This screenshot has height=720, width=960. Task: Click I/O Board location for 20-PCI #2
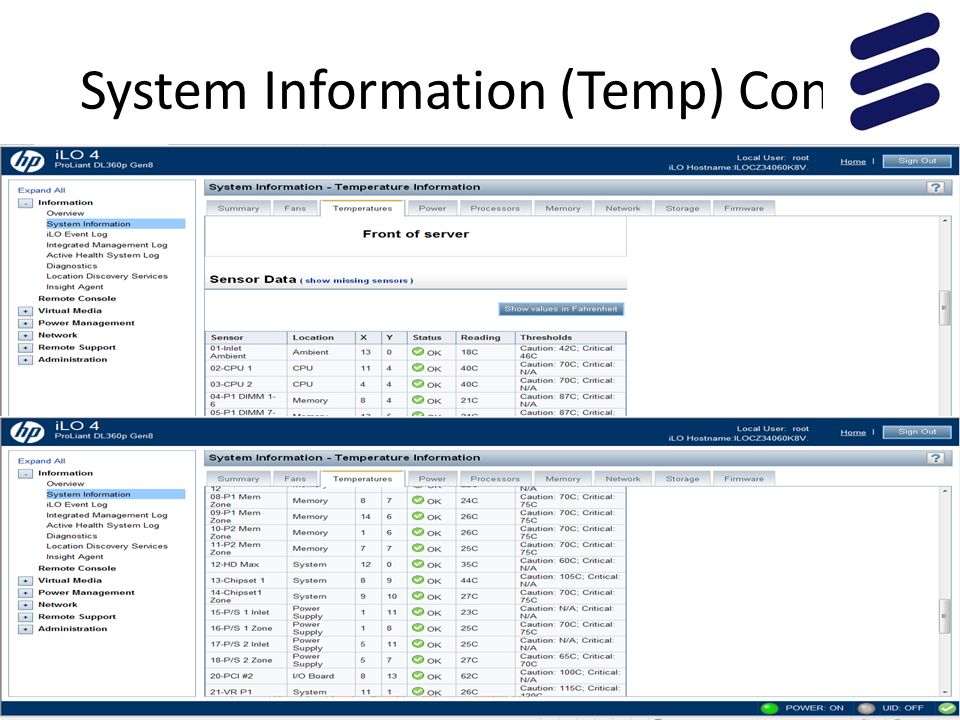point(313,676)
